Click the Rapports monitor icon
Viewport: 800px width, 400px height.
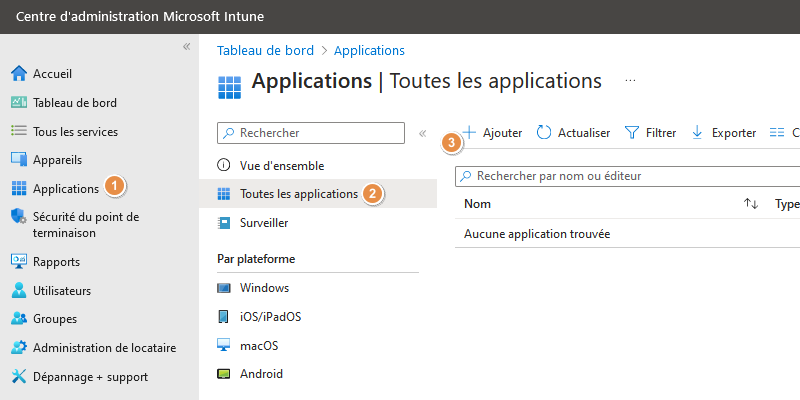[19, 261]
